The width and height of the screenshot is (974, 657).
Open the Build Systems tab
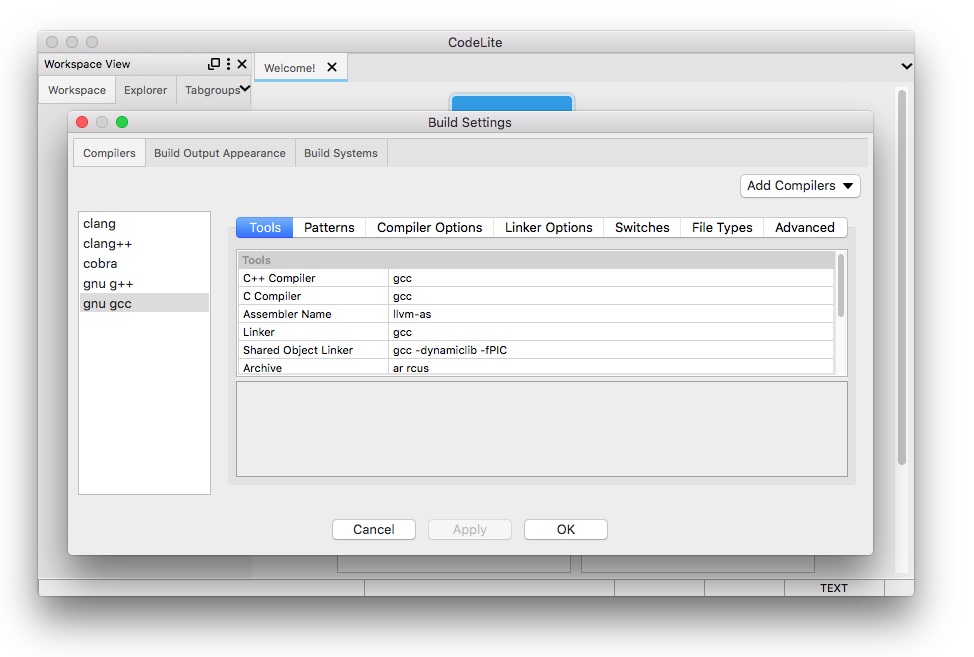tap(341, 153)
